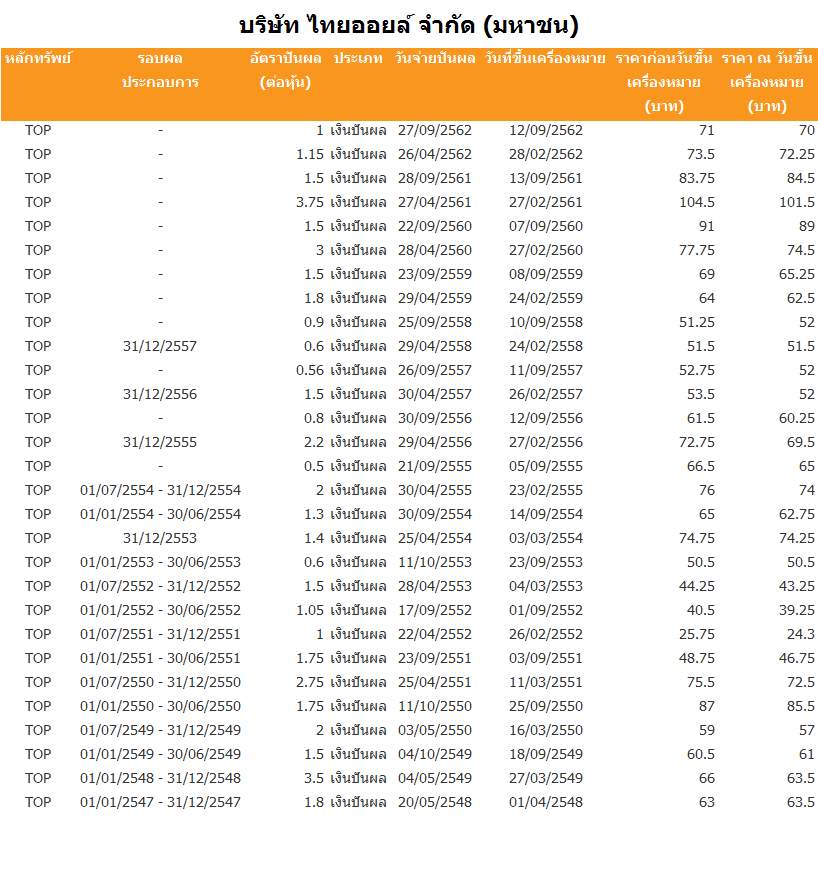818x889 pixels.
Task: Click period cell 31/12/2553
Action: (x=160, y=538)
